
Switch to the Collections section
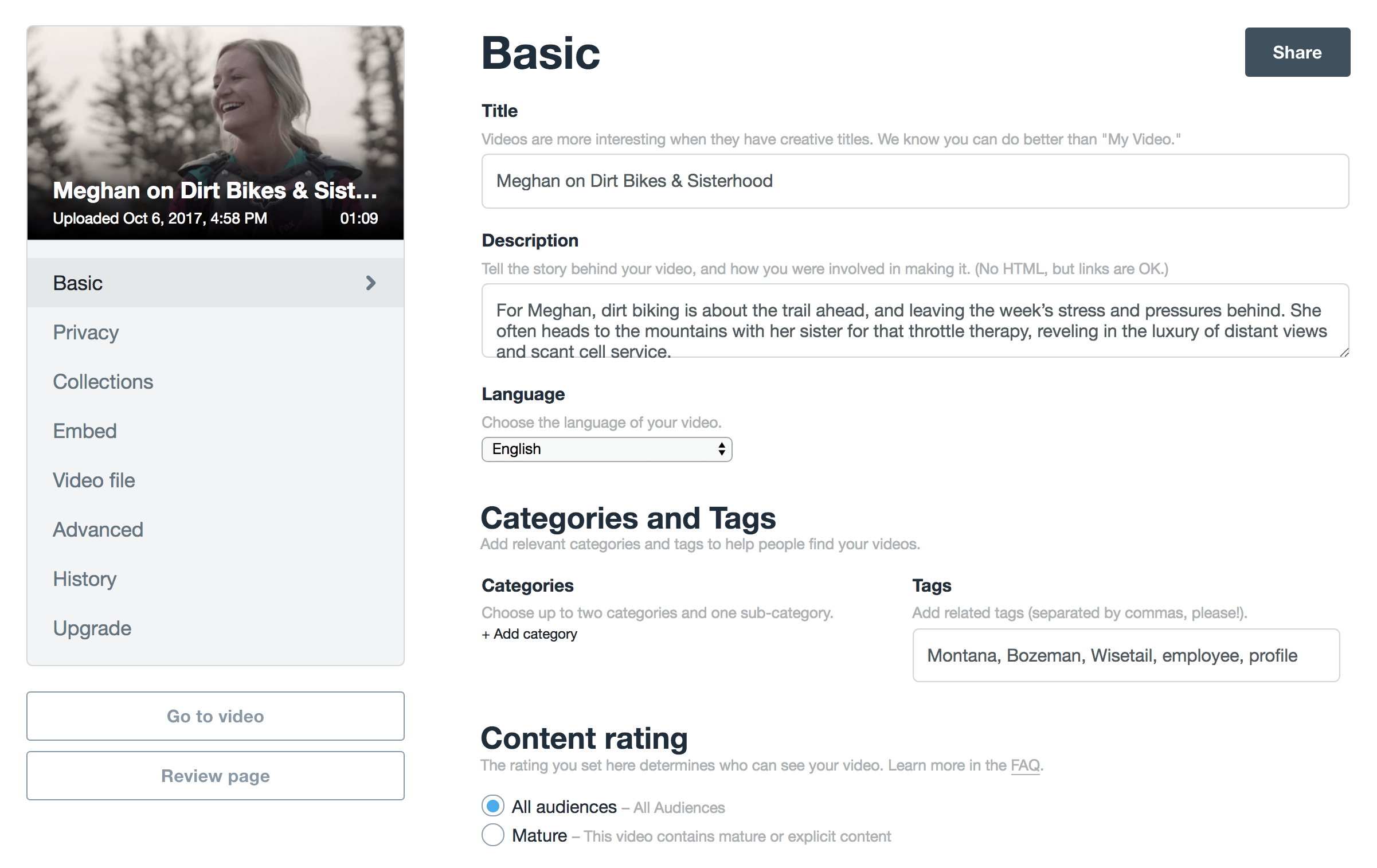click(x=103, y=382)
